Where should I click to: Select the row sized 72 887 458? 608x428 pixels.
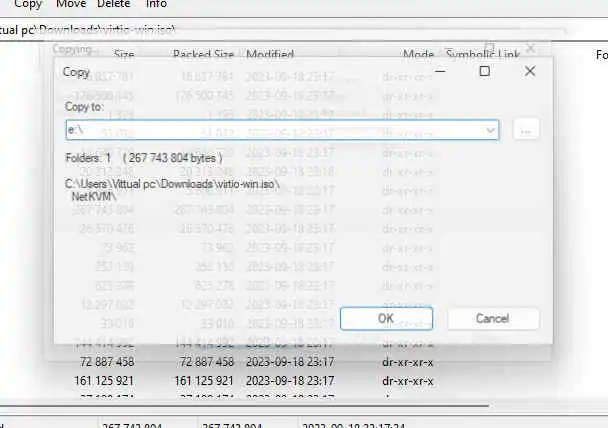click(256, 362)
